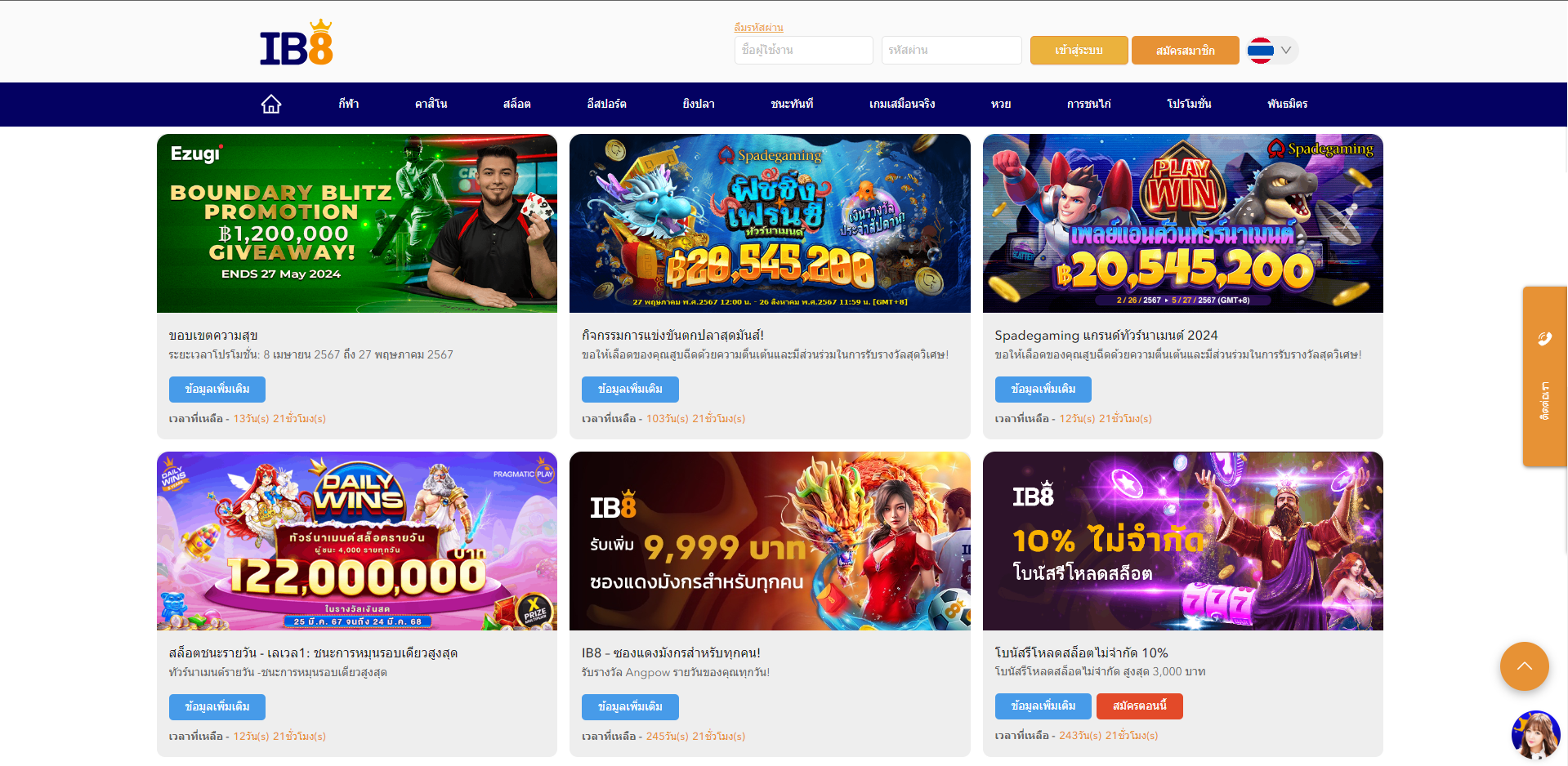This screenshot has height=766, width=1568.
Task: Click the เข้าสู่ระบบ login button
Action: (1079, 51)
